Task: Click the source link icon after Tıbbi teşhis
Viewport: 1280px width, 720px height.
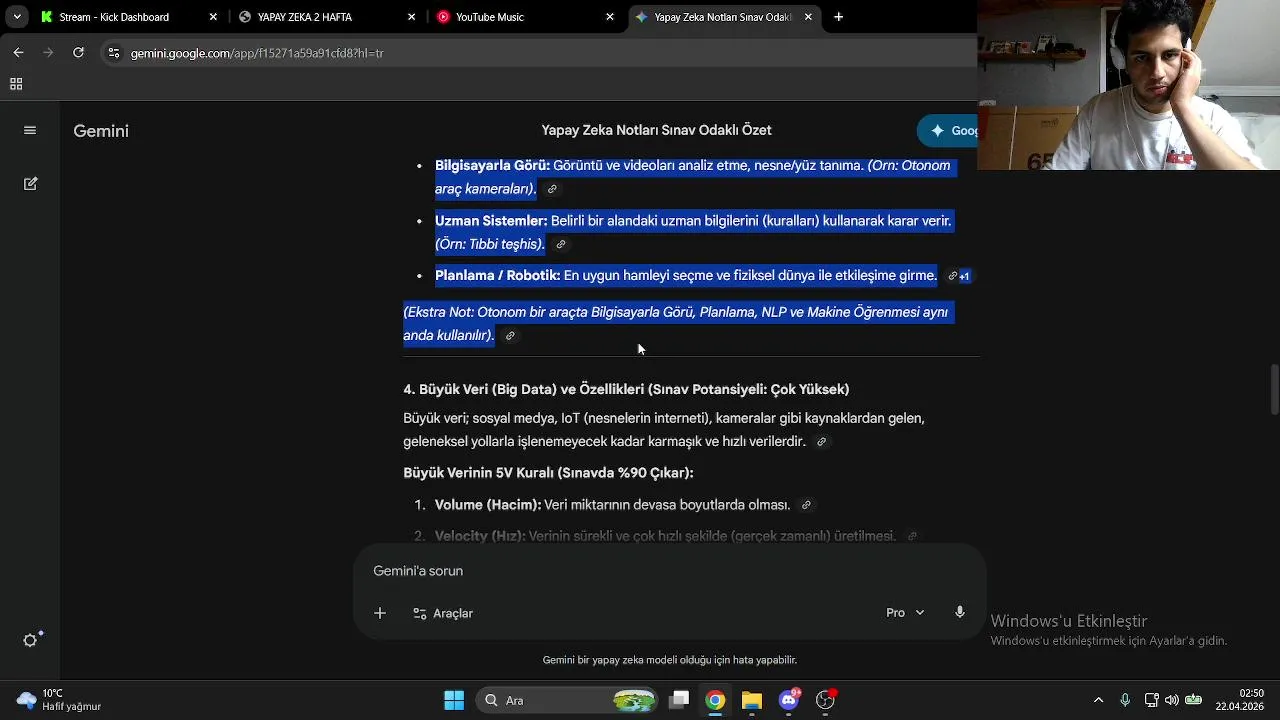Action: click(561, 244)
